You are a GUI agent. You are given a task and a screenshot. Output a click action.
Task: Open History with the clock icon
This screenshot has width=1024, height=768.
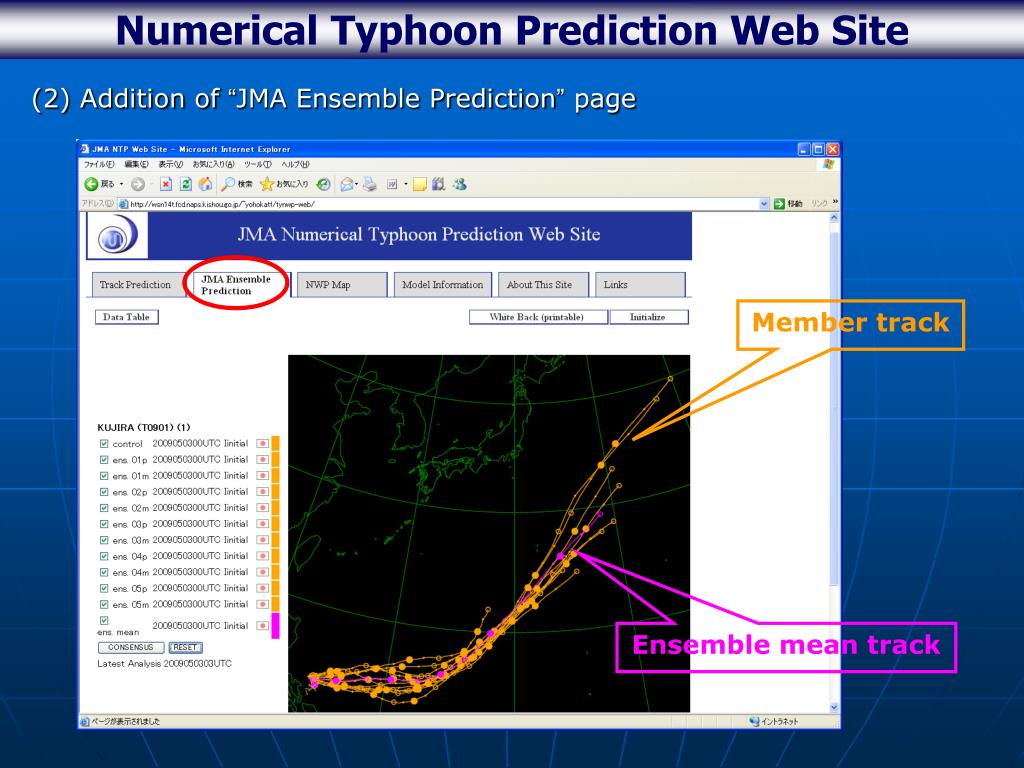[323, 185]
